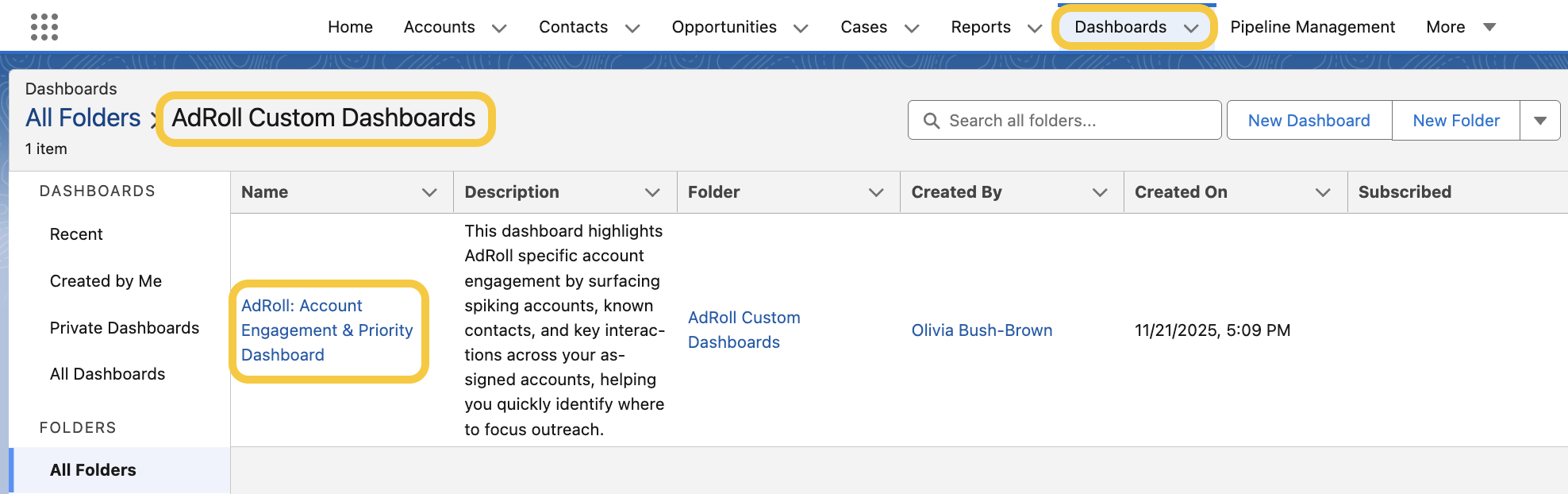Open the Opportunities tab chevron menu
1568x494 pixels.
pos(801,29)
